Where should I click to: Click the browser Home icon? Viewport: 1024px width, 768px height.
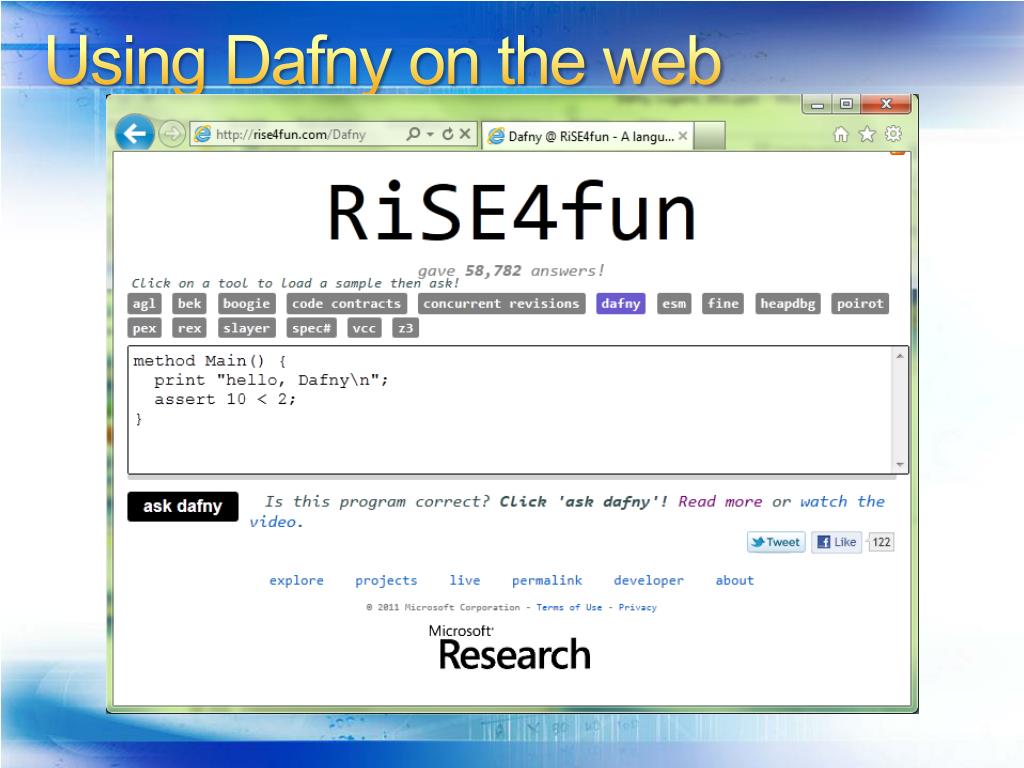[841, 135]
